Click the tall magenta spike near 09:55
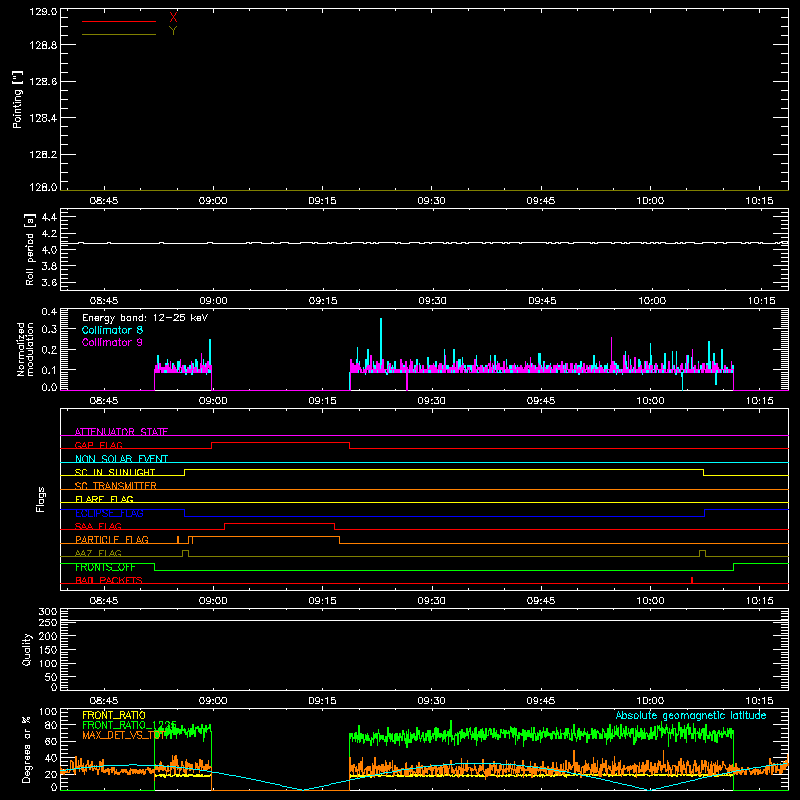 coord(611,352)
